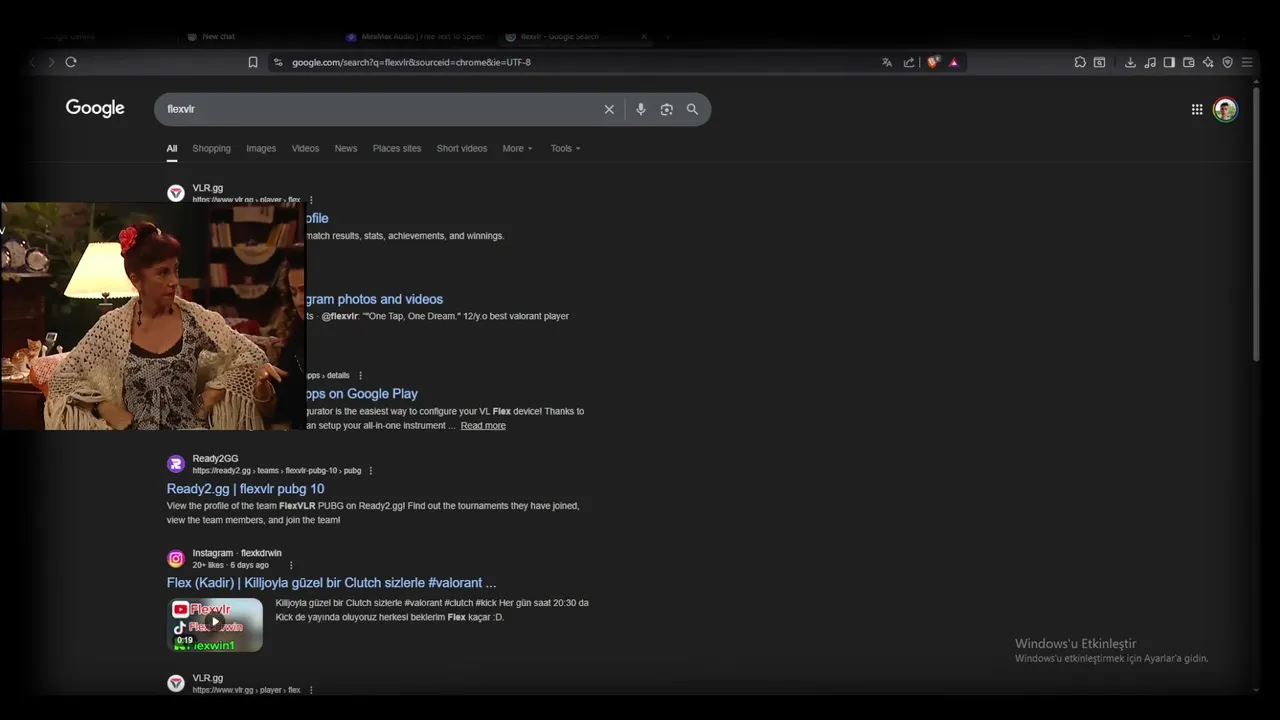Open the Google account profile avatar
This screenshot has width=1280, height=720.
[x=1225, y=109]
